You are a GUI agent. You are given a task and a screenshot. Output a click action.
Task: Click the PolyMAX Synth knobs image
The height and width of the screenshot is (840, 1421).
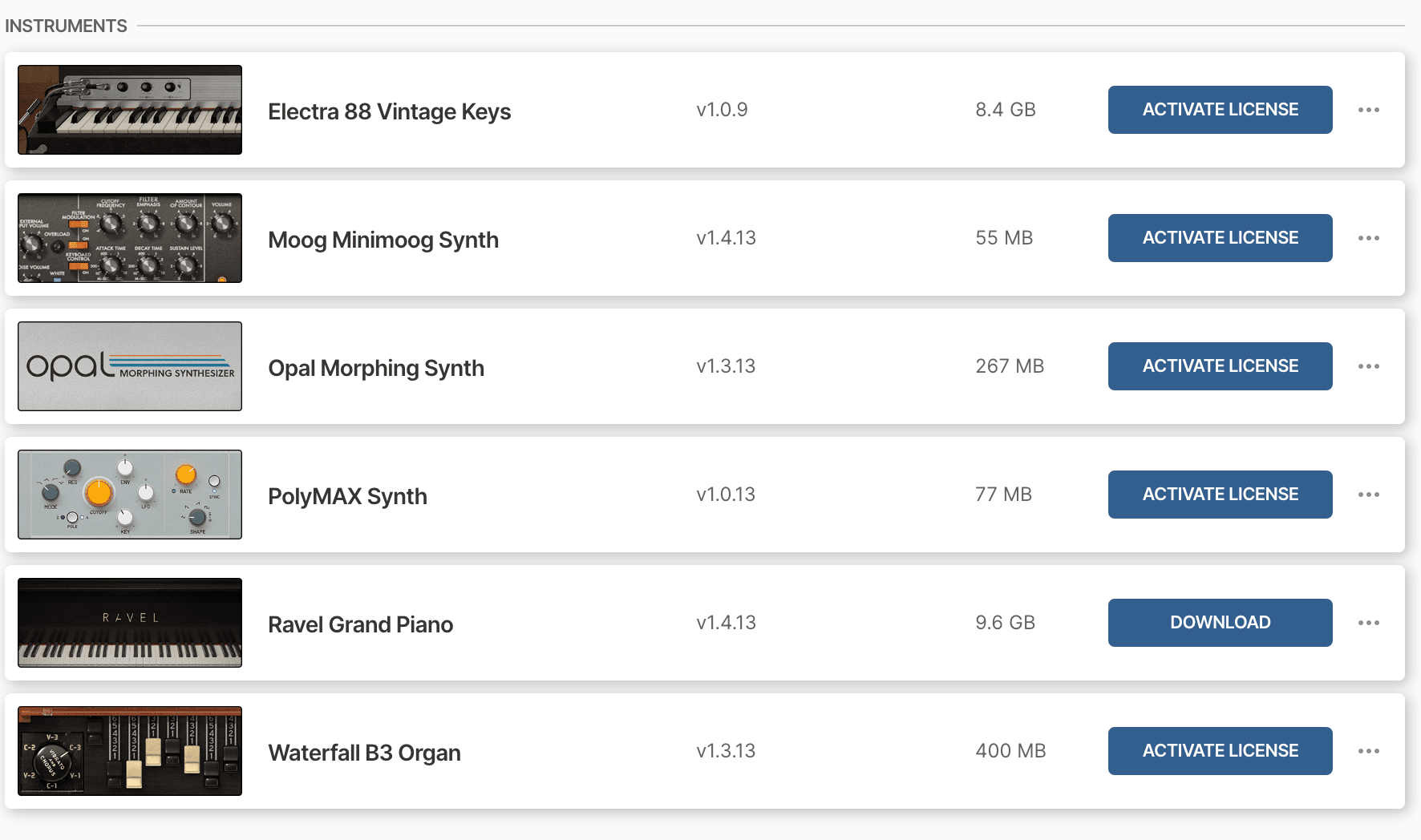[x=129, y=495]
